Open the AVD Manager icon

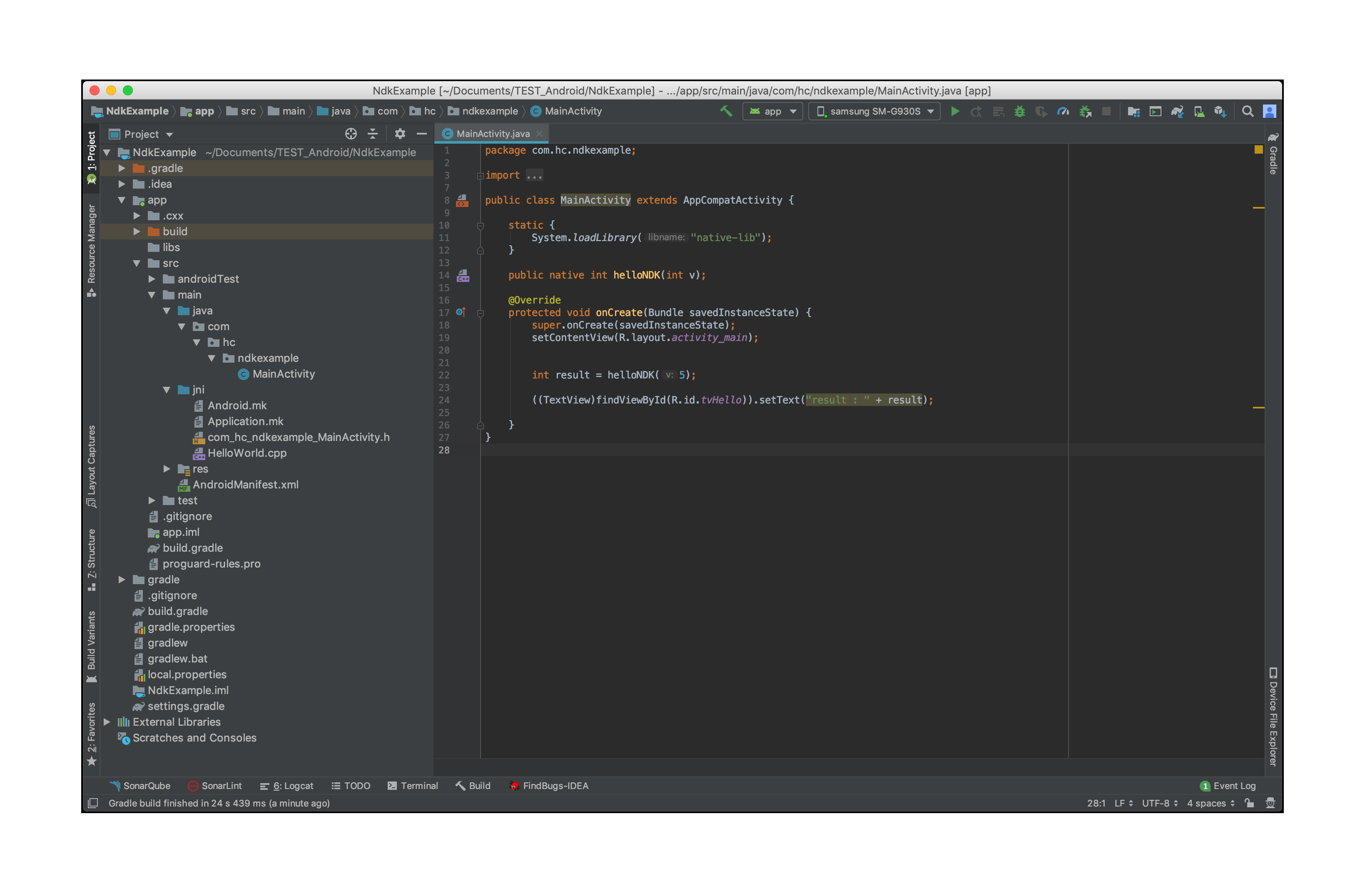click(x=1199, y=111)
